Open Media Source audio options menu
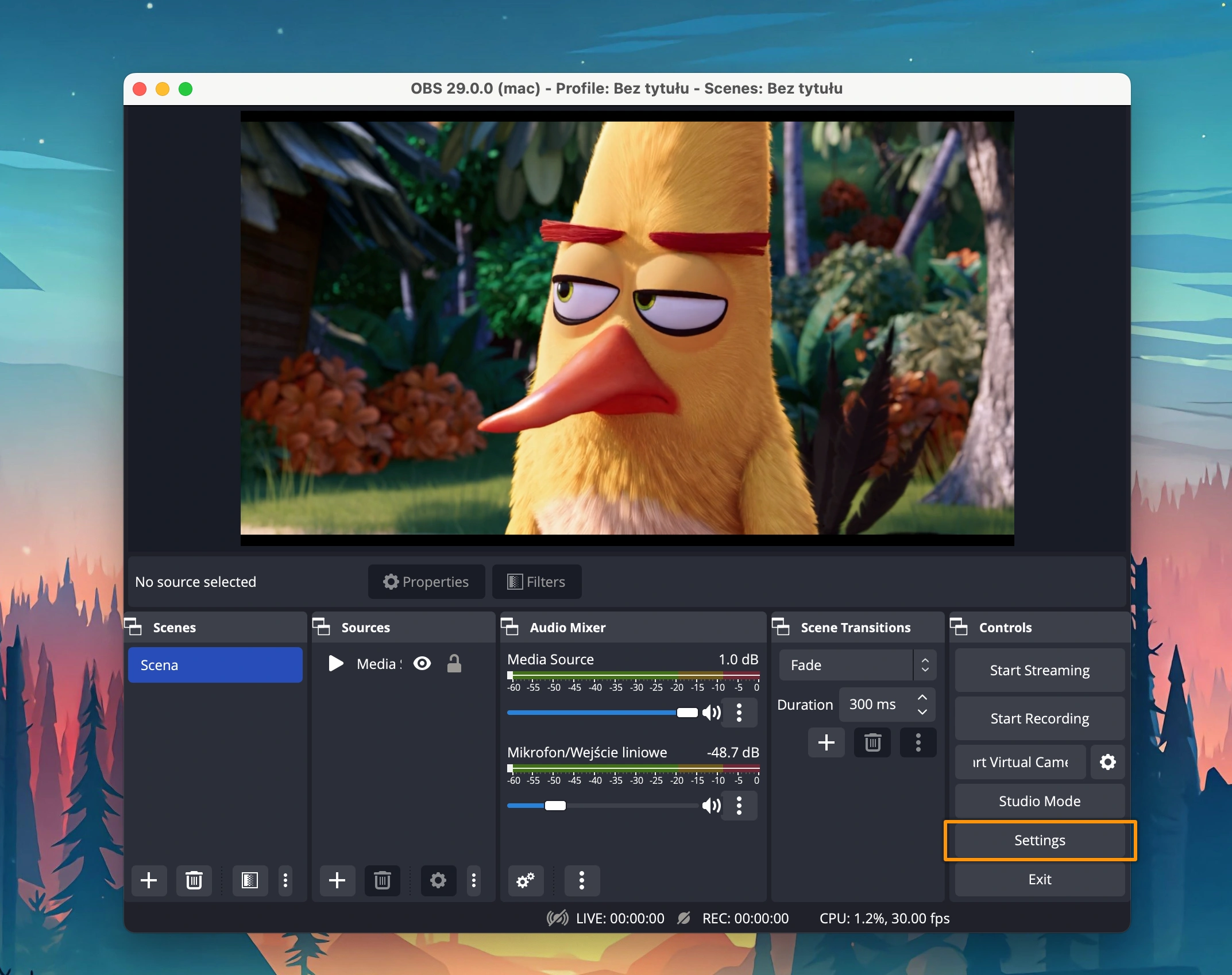The height and width of the screenshot is (975, 1232). (739, 713)
